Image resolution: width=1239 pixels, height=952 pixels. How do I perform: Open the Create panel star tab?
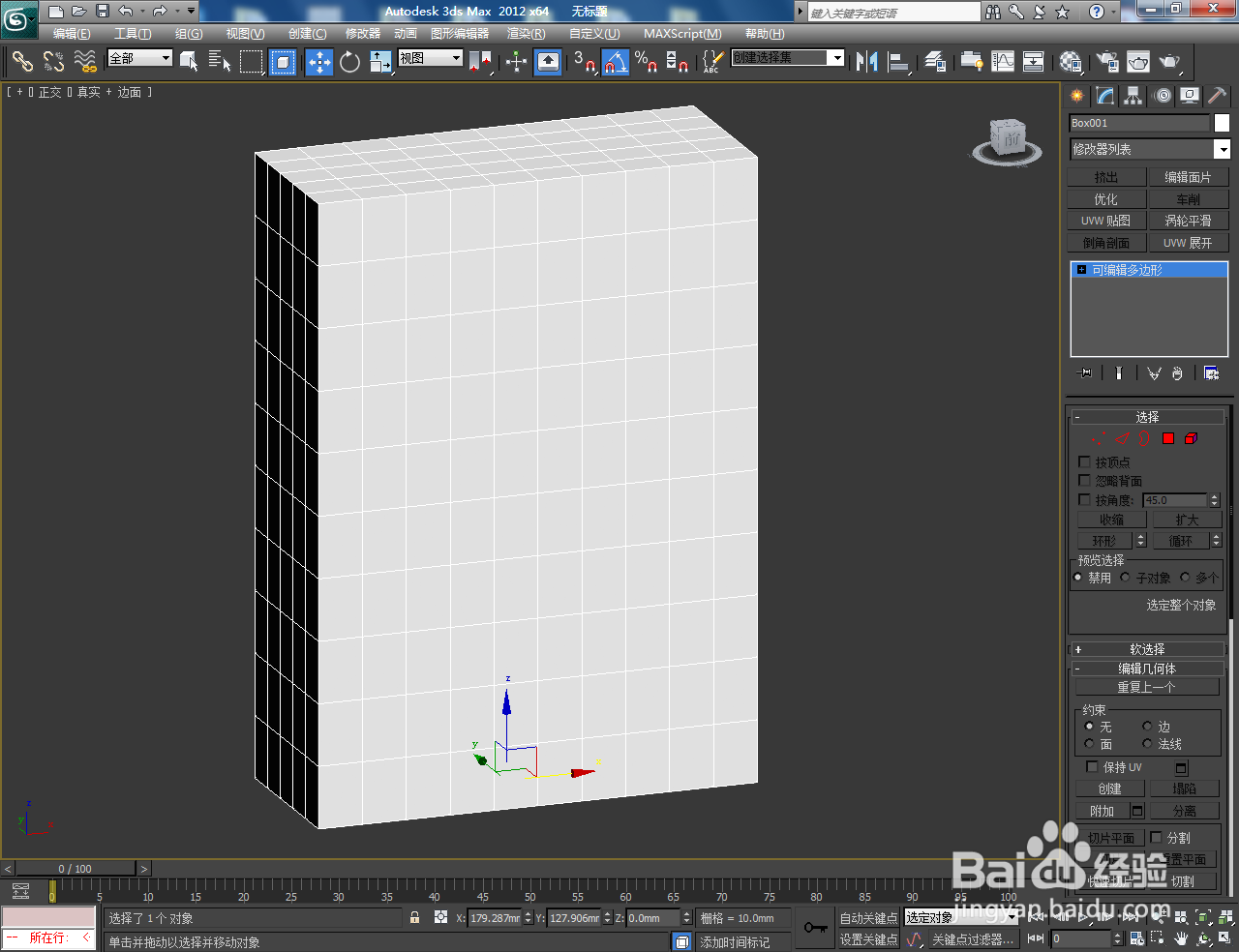click(x=1077, y=96)
